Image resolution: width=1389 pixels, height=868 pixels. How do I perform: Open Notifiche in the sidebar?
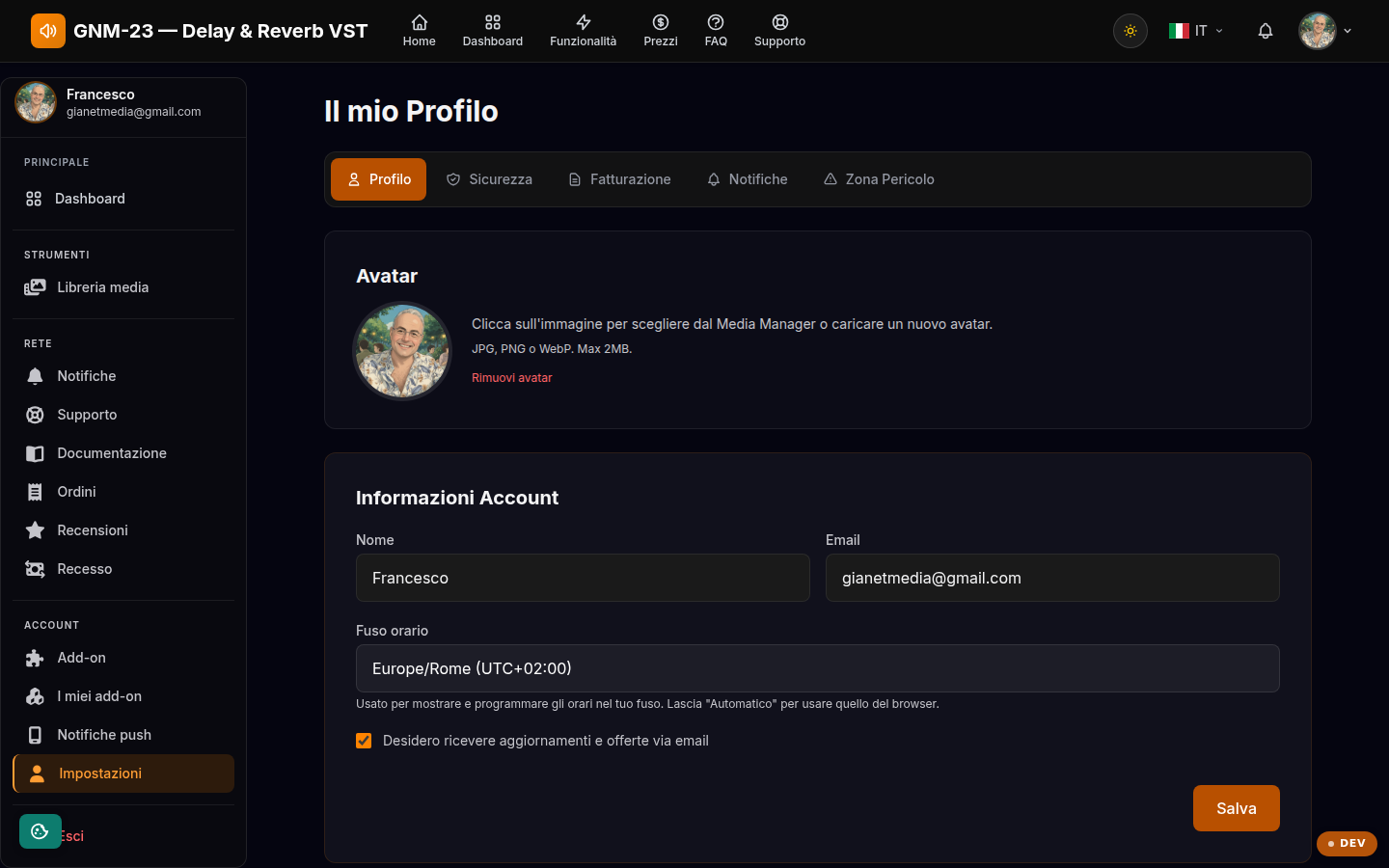coord(123,376)
